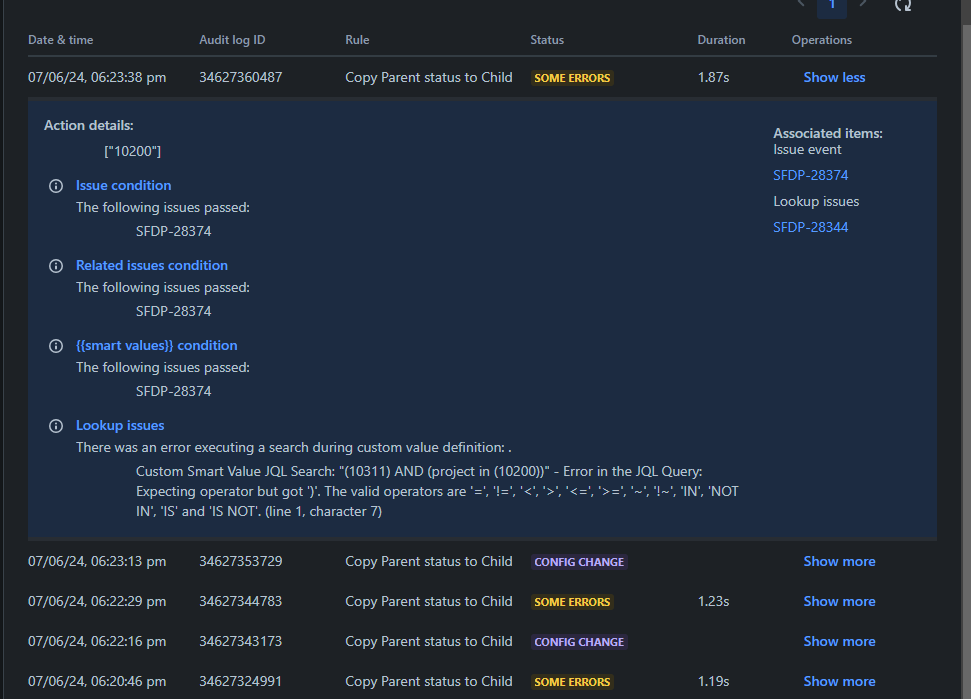Click timestamp 07/06/24, 06:22:16 pm

pos(97,641)
